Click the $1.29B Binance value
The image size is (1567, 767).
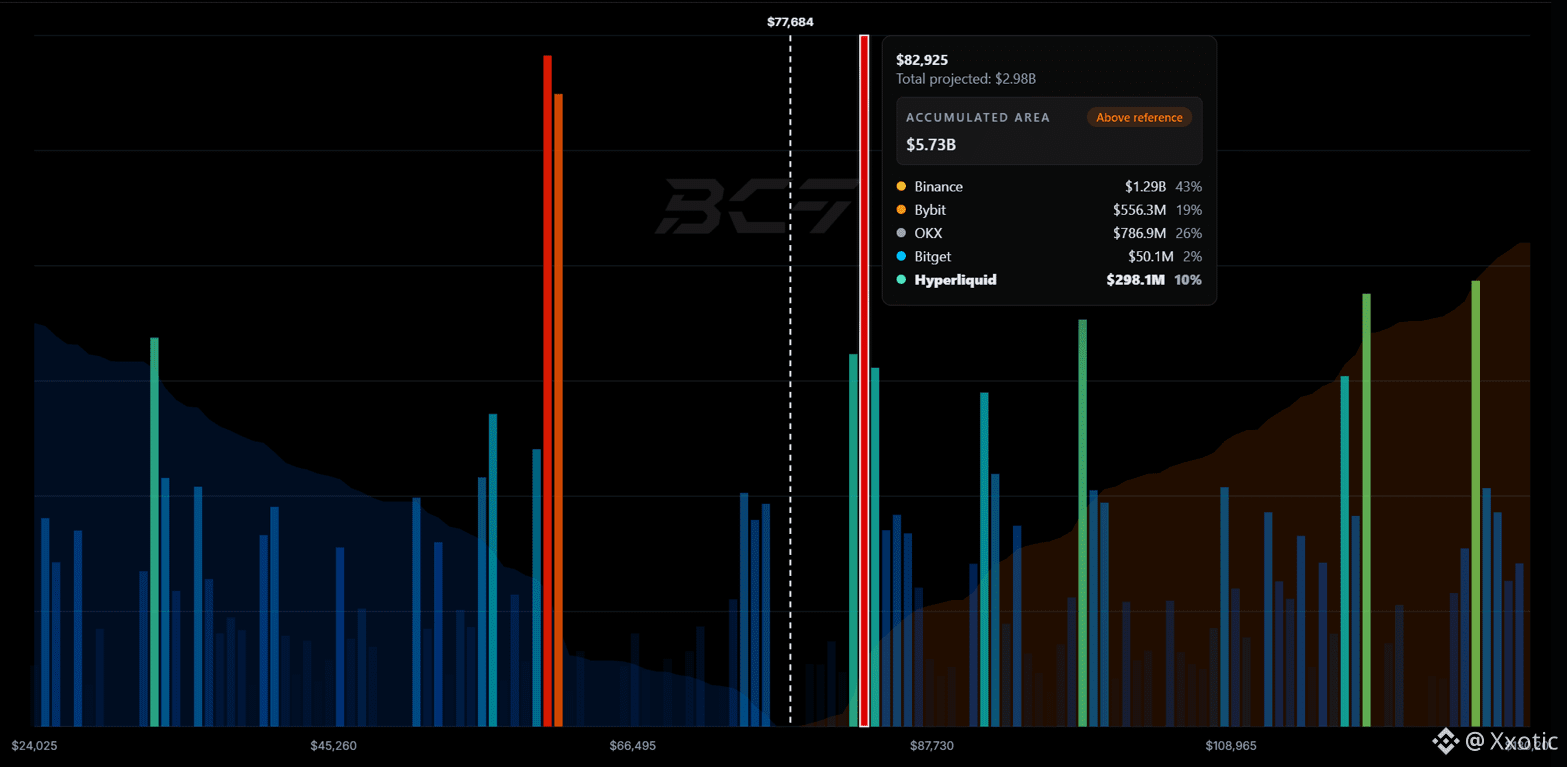pyautogui.click(x=1145, y=187)
